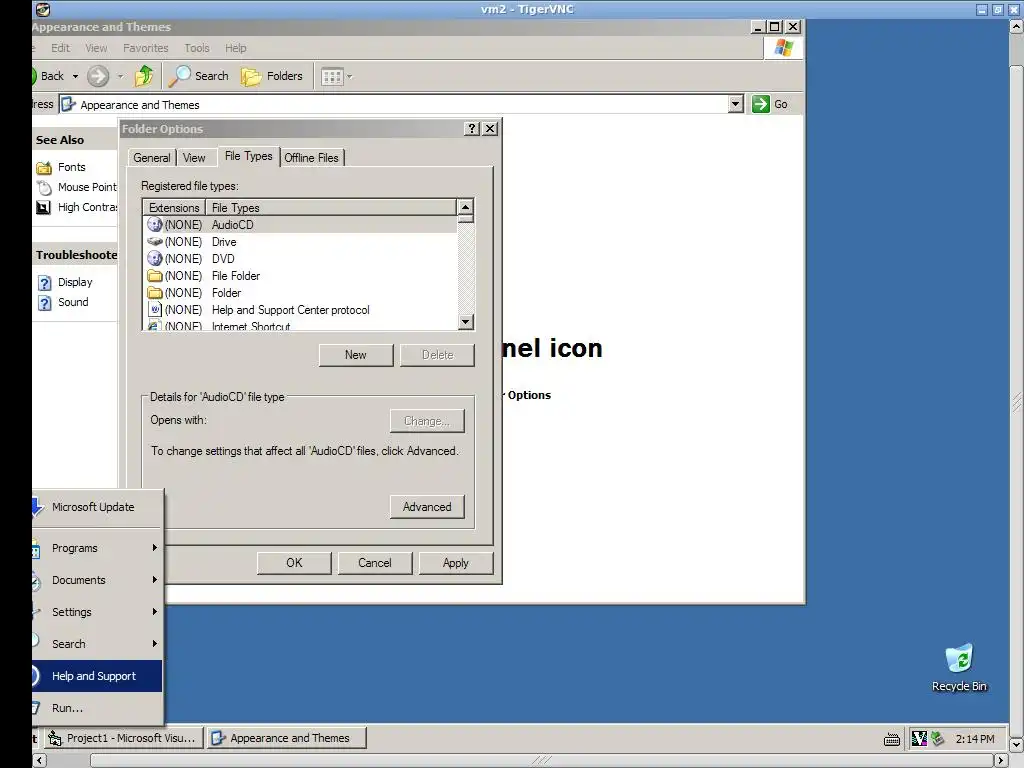Select the Folder file type row

[x=300, y=293]
